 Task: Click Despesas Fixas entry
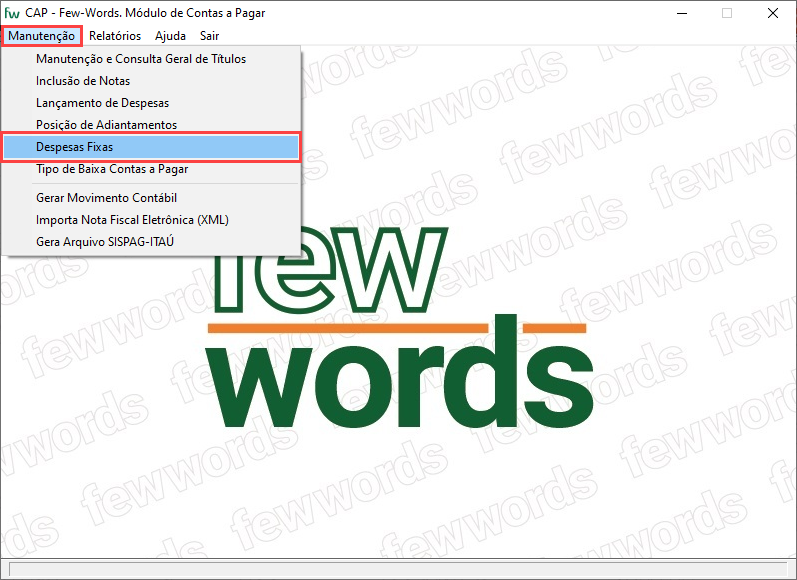151,147
